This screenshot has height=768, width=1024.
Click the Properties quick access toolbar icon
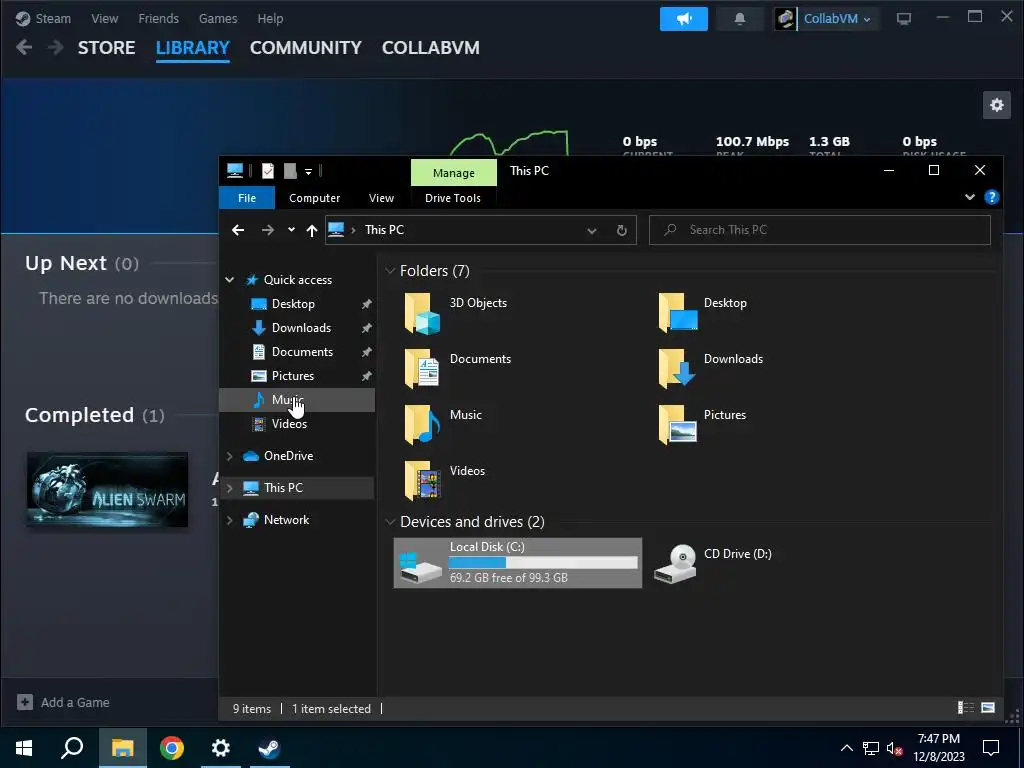click(x=268, y=171)
